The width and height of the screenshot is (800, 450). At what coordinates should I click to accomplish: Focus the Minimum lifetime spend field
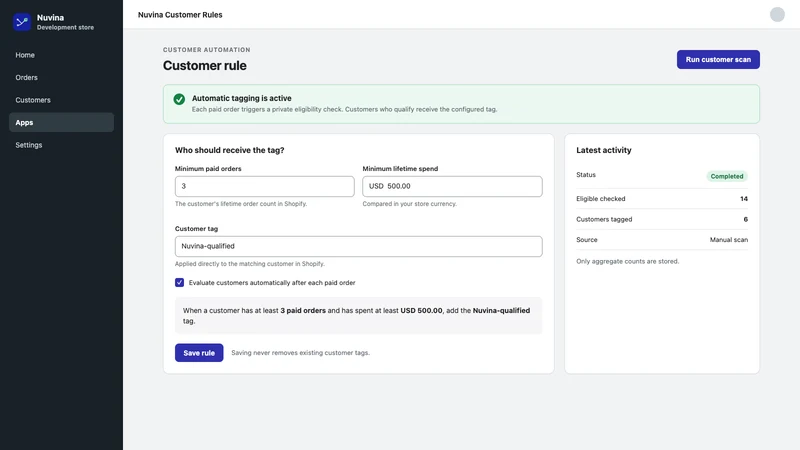(452, 186)
